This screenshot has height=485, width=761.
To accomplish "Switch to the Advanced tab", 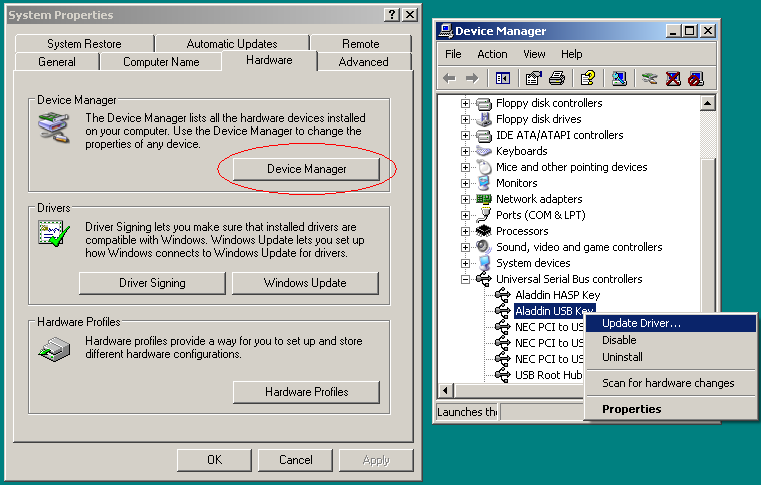I will point(363,62).
